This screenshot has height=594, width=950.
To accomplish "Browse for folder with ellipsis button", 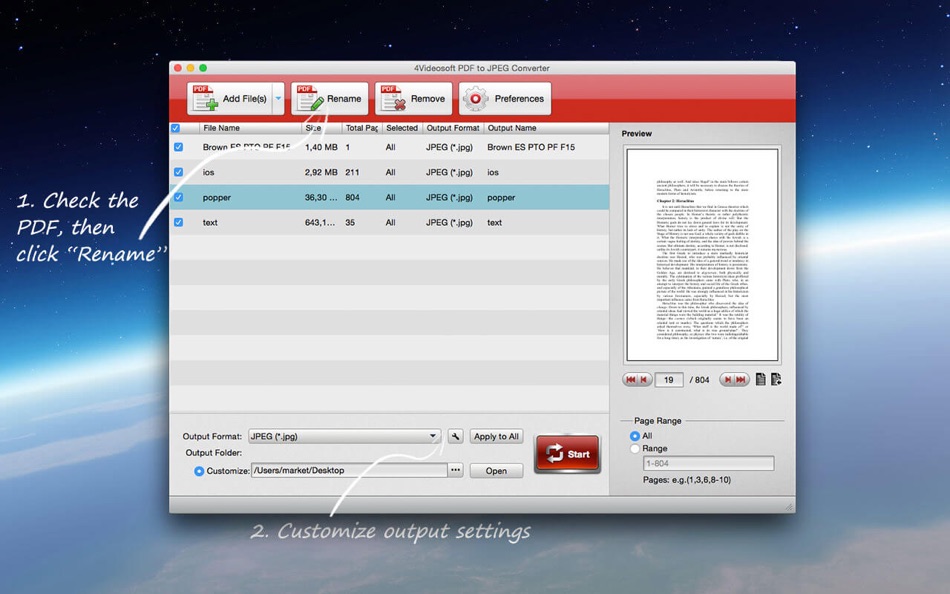I will pyautogui.click(x=456, y=470).
